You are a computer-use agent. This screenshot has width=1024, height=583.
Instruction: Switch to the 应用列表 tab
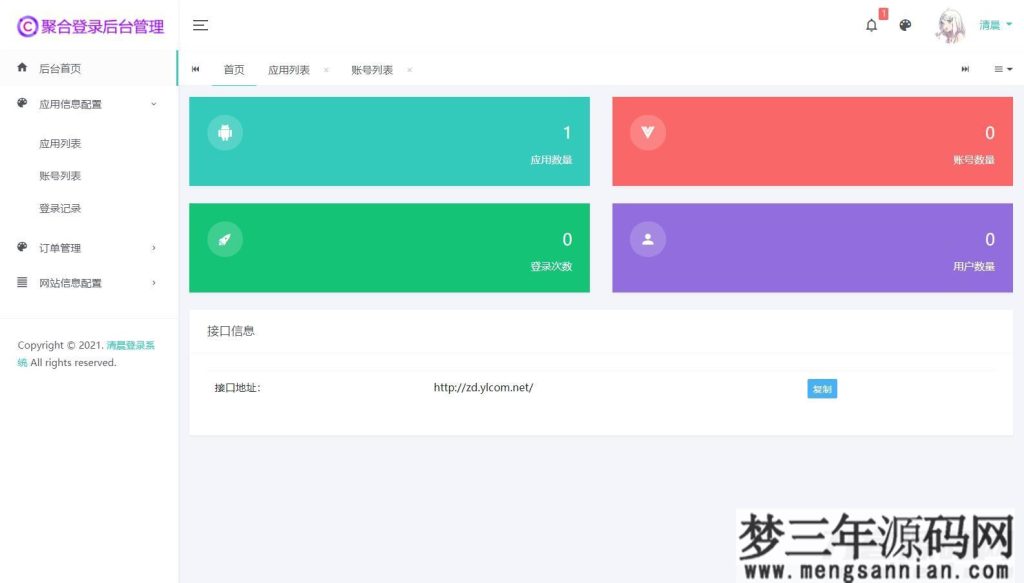(x=291, y=69)
